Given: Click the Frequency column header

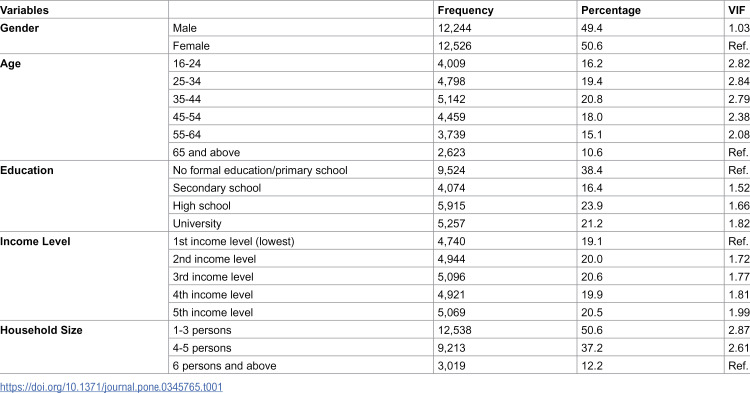Looking at the screenshot, I should point(465,10).
